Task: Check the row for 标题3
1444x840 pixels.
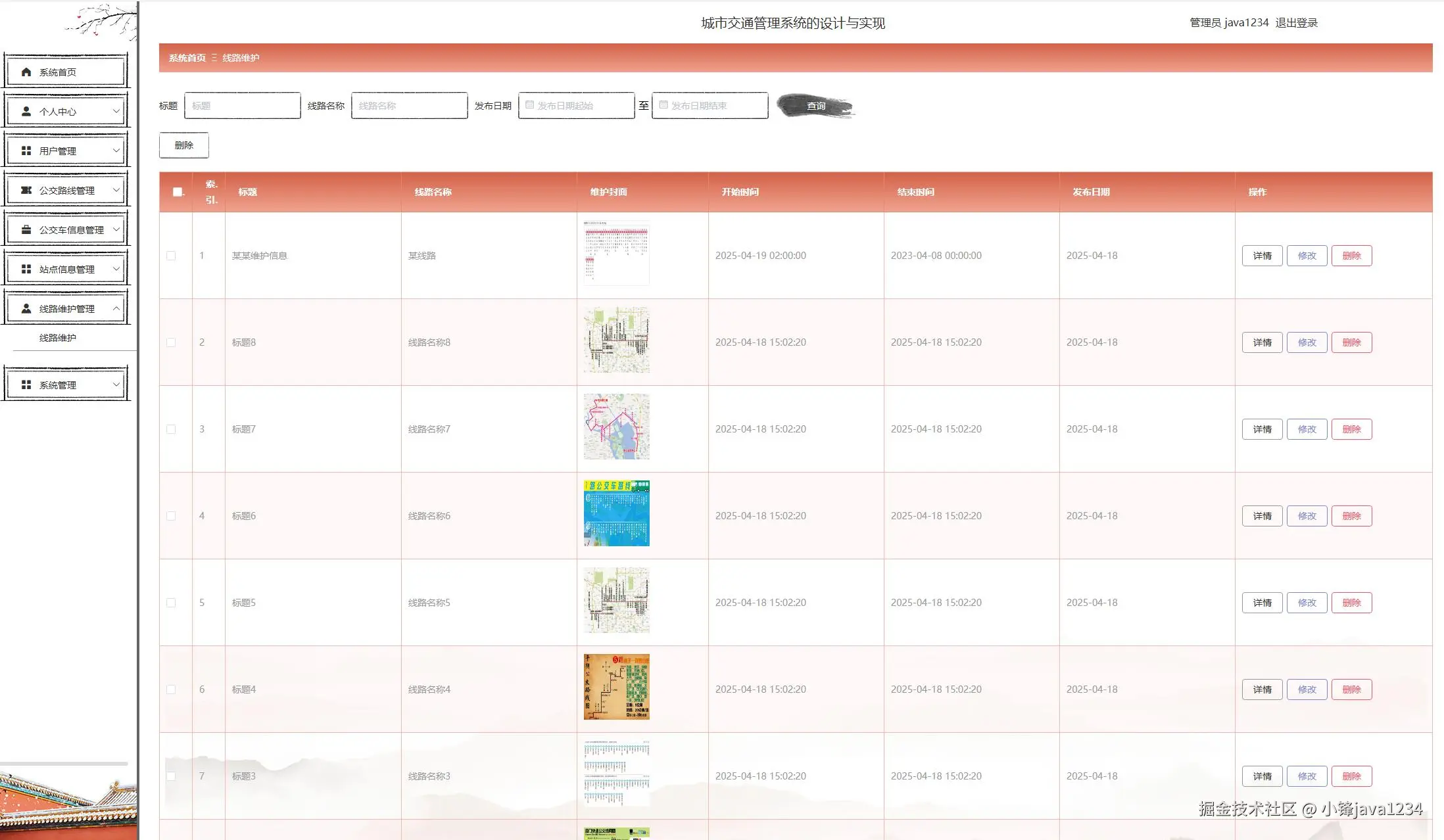Action: click(x=171, y=776)
